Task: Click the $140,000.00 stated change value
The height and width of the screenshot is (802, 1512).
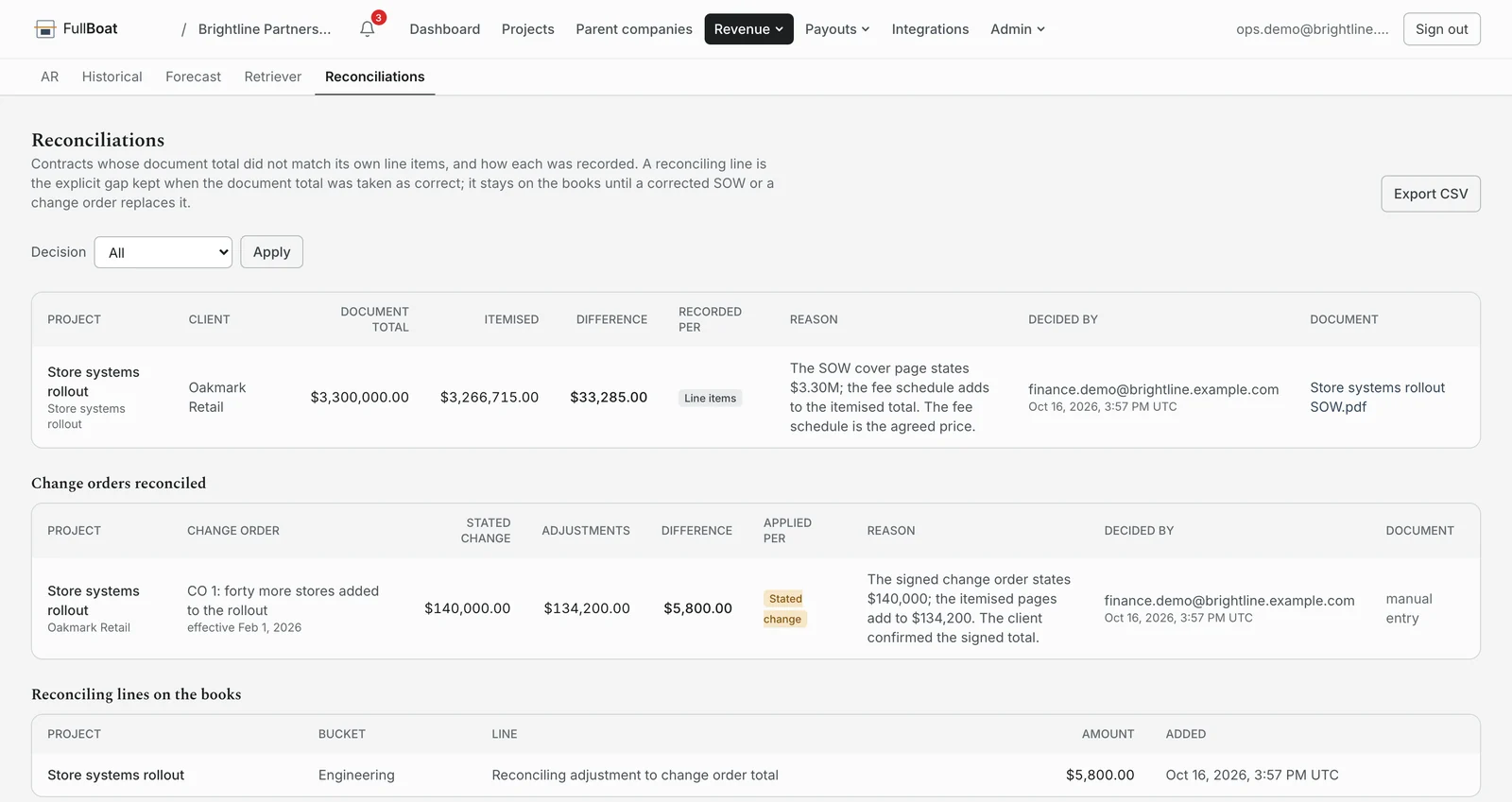Action: click(468, 608)
